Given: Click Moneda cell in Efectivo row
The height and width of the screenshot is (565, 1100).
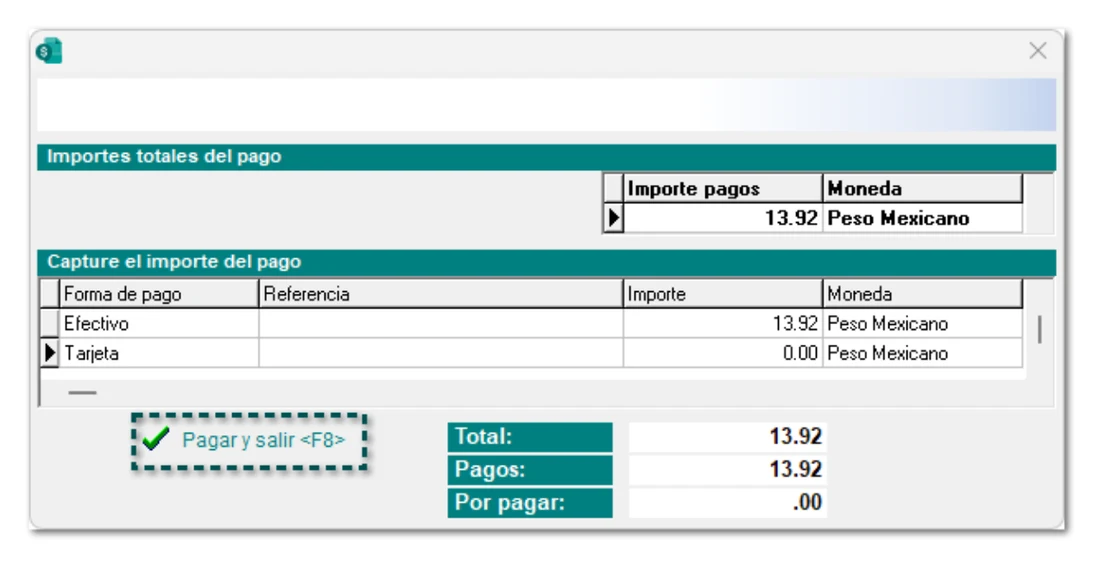Looking at the screenshot, I should [x=923, y=324].
